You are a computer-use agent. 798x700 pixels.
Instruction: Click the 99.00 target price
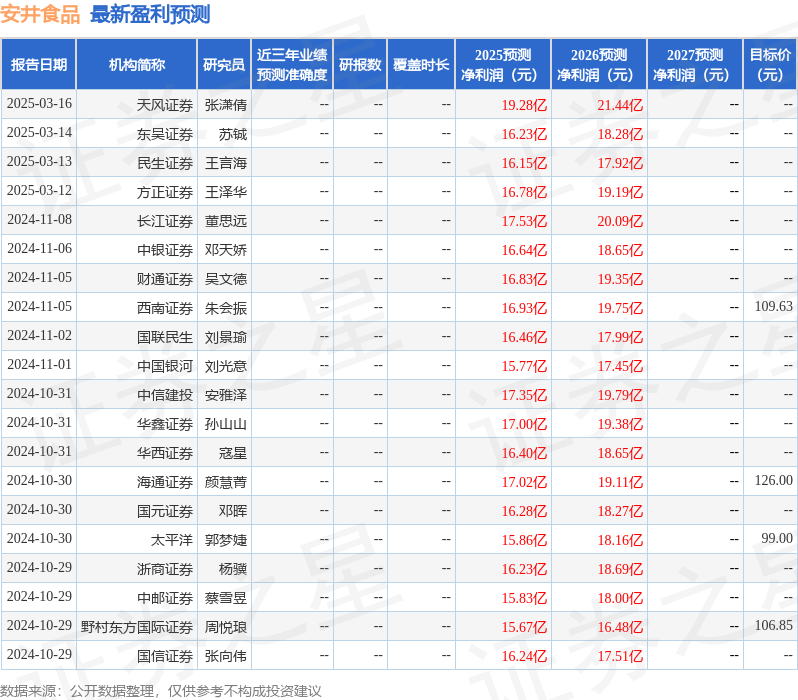[777, 538]
